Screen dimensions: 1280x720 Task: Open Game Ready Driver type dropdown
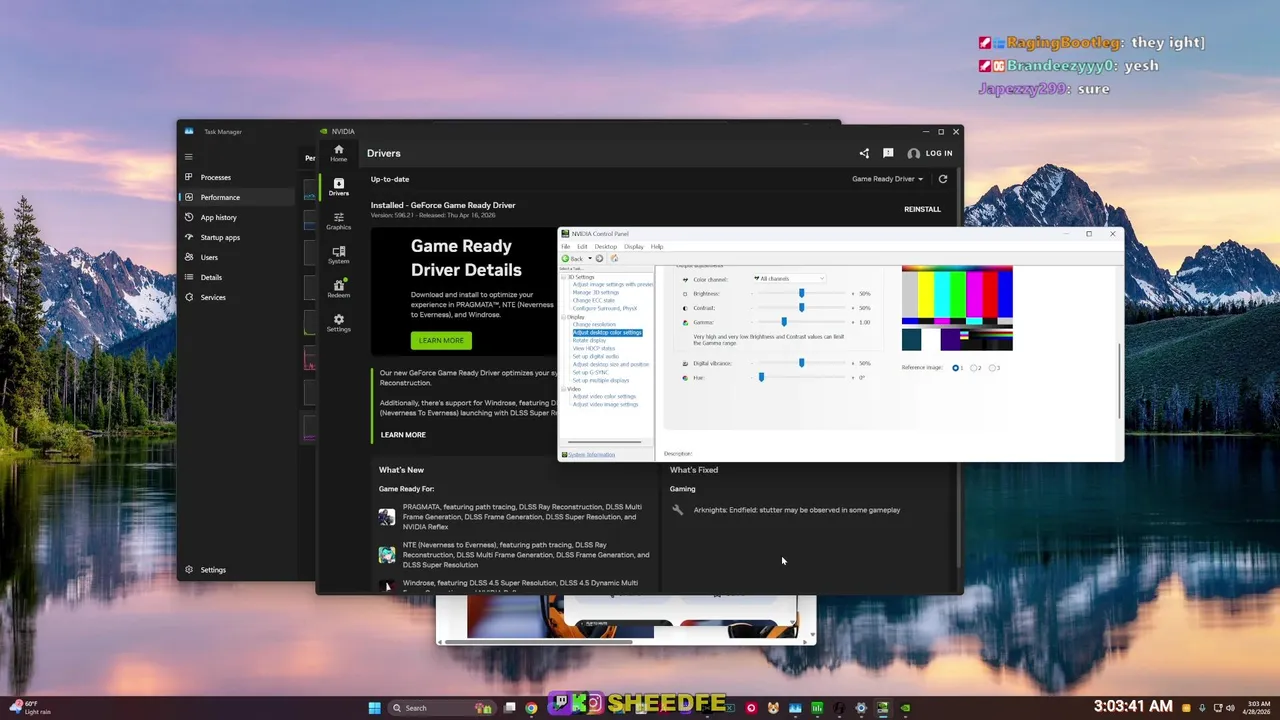click(x=888, y=179)
